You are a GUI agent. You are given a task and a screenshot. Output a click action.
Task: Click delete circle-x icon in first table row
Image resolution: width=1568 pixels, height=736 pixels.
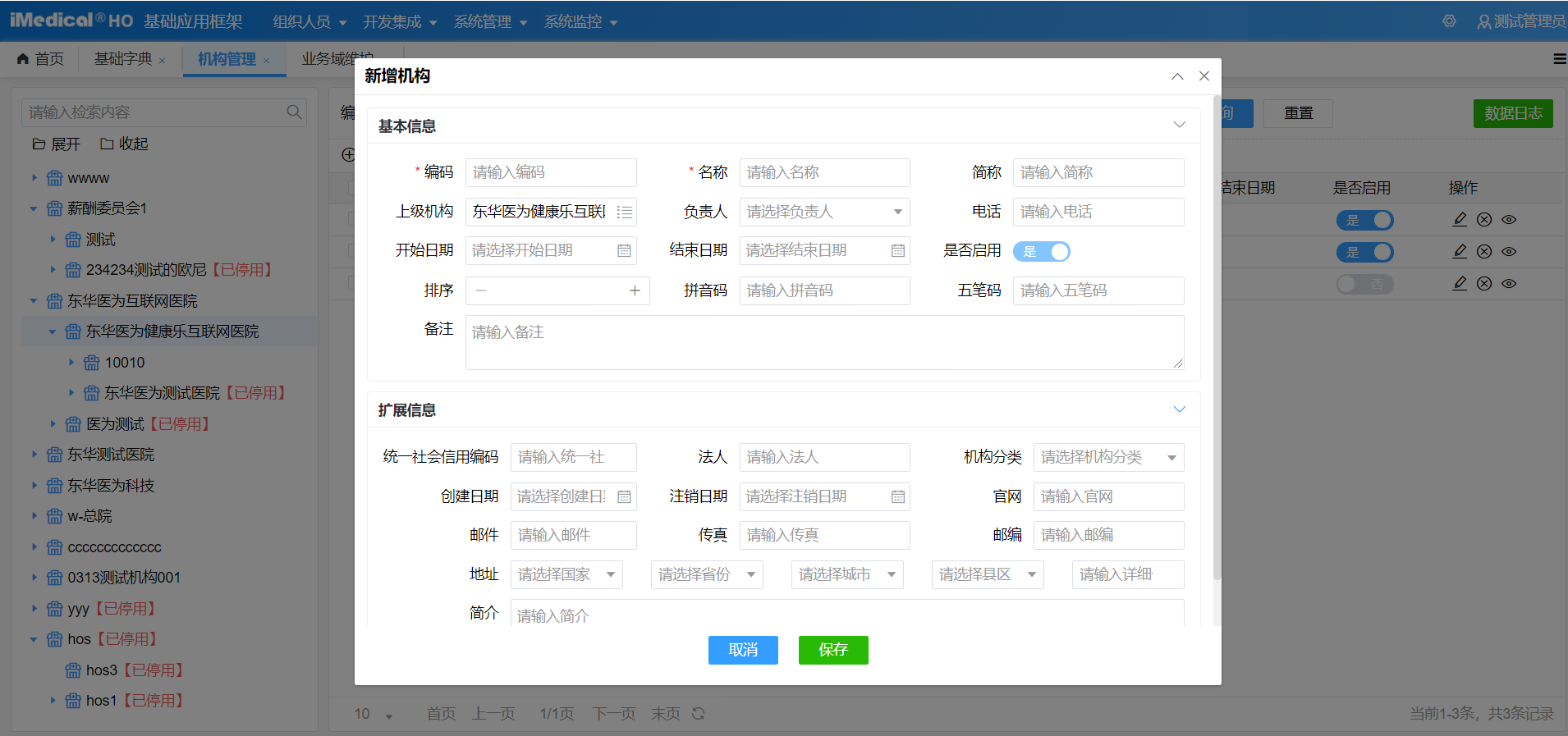coord(1484,220)
